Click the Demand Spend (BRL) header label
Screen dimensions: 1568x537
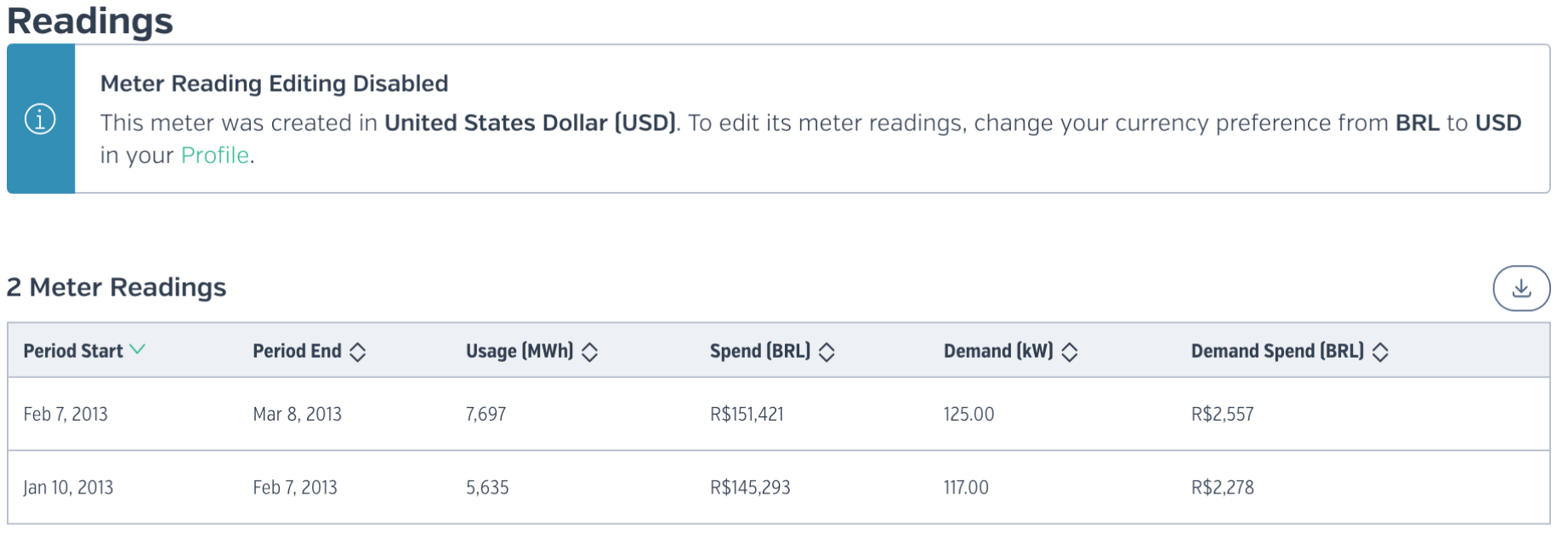(x=1277, y=351)
